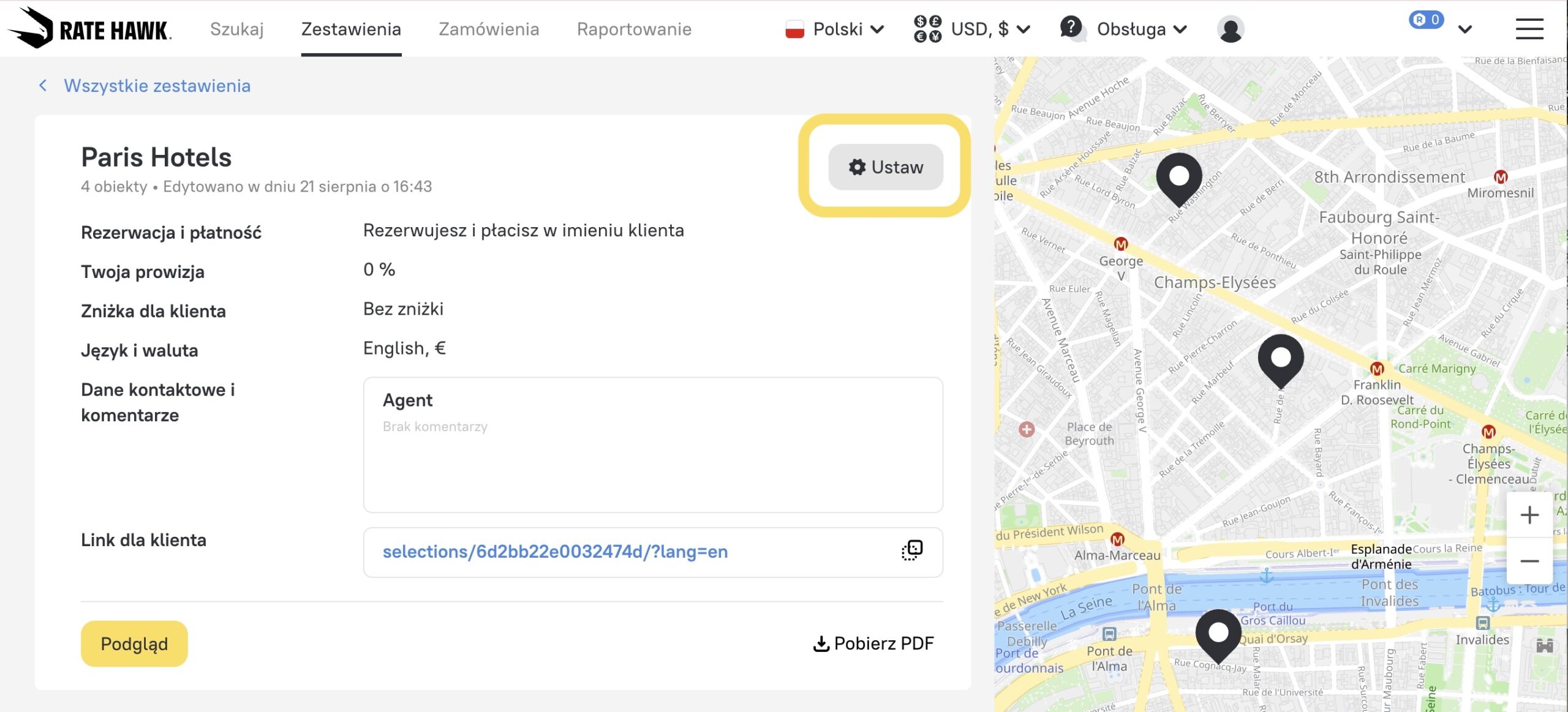Expand the chevron next to points badge
The width and height of the screenshot is (1568, 712).
click(1464, 29)
